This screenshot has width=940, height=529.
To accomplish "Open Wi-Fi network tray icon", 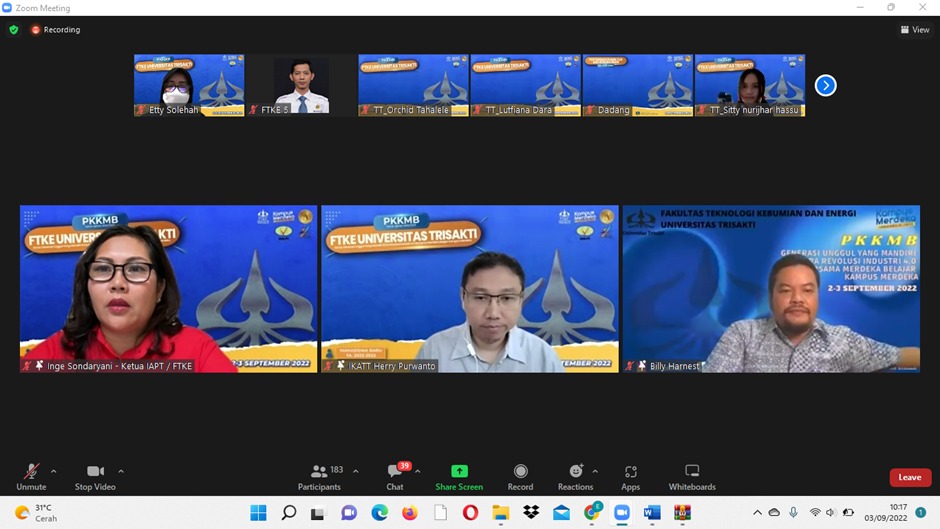I will (815, 513).
